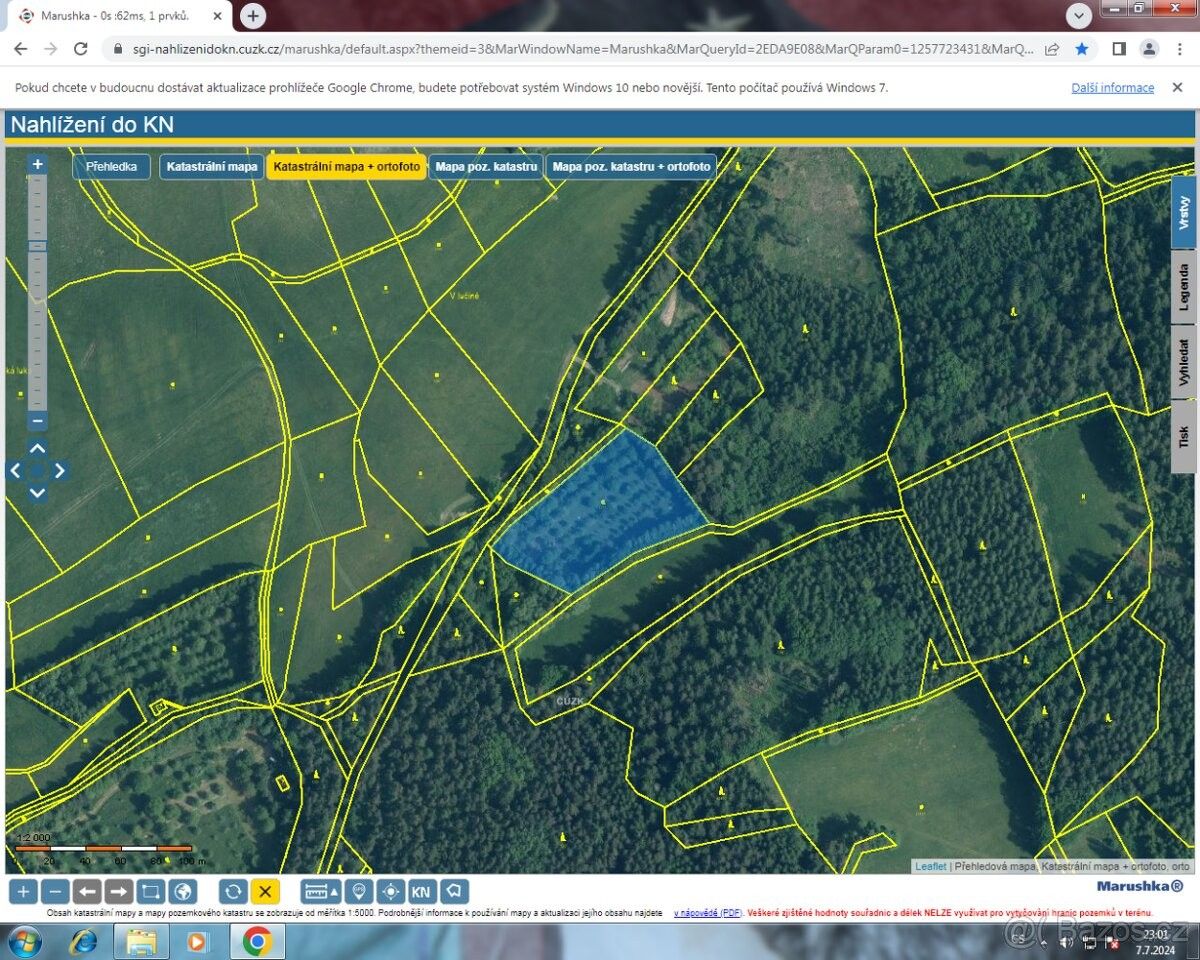Switch to Katastrální mapa layer
The image size is (1200, 960).
[x=212, y=167]
